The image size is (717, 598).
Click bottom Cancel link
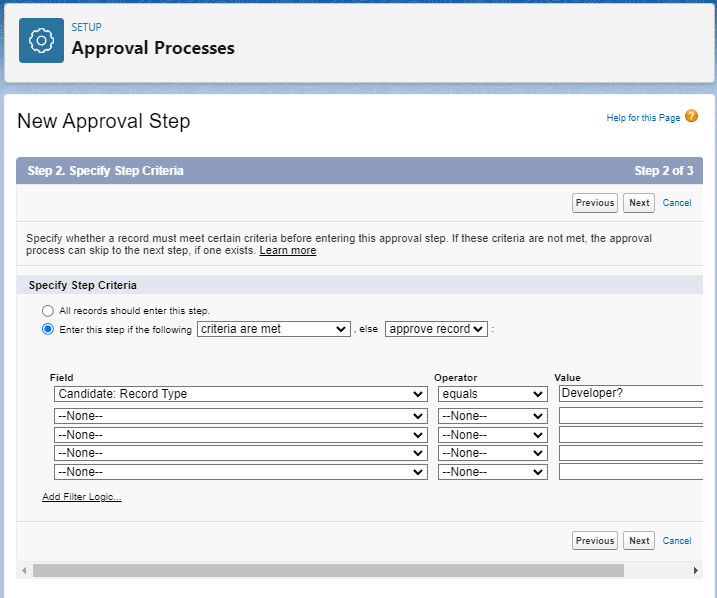click(677, 541)
